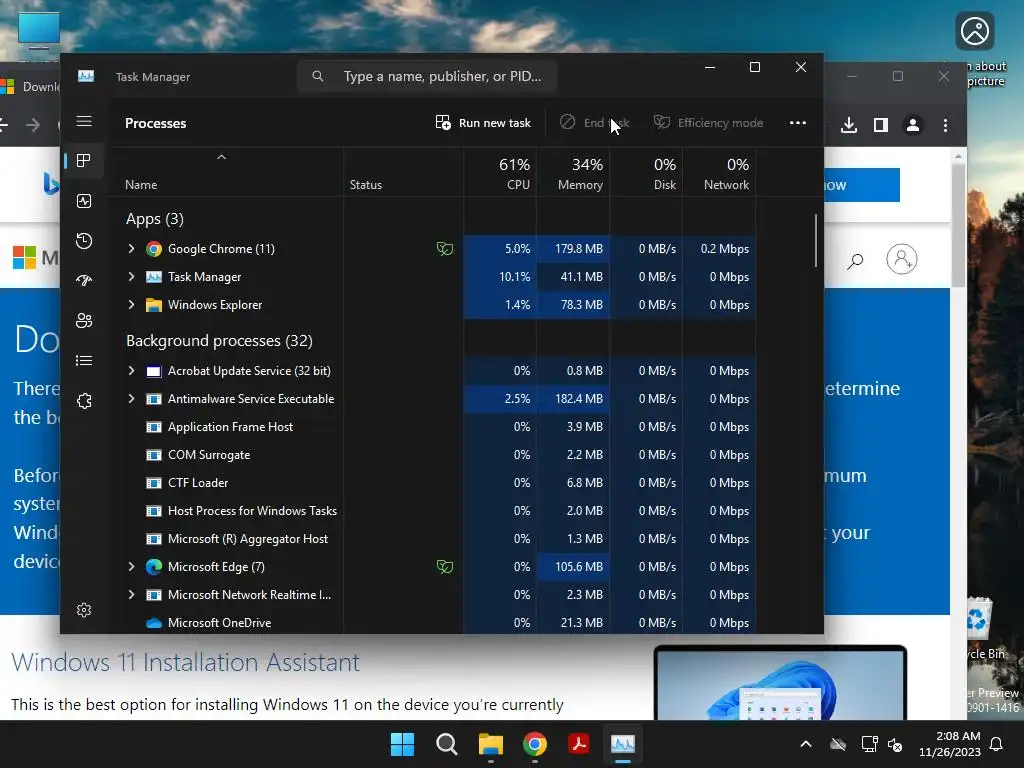The height and width of the screenshot is (768, 1024).
Task: Click the End task button
Action: [x=594, y=123]
